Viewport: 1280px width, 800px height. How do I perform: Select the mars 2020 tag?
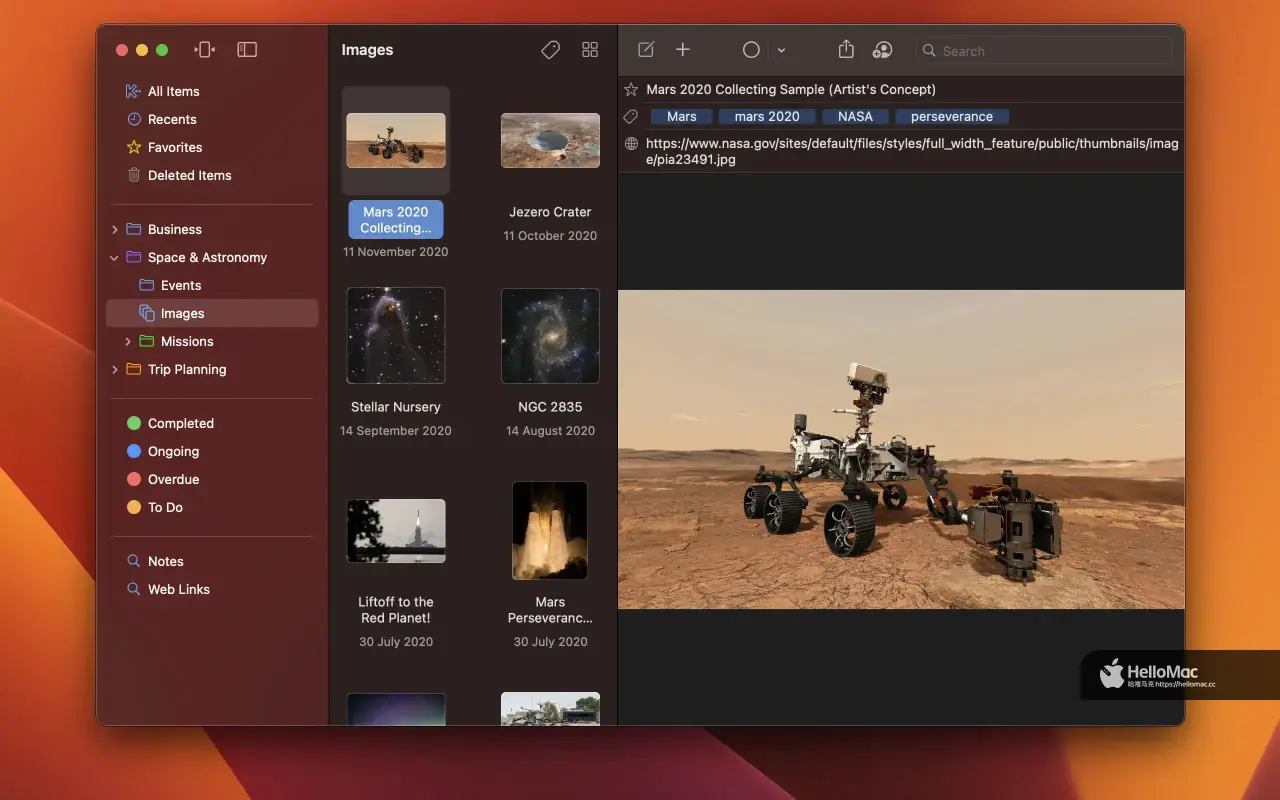tap(767, 117)
